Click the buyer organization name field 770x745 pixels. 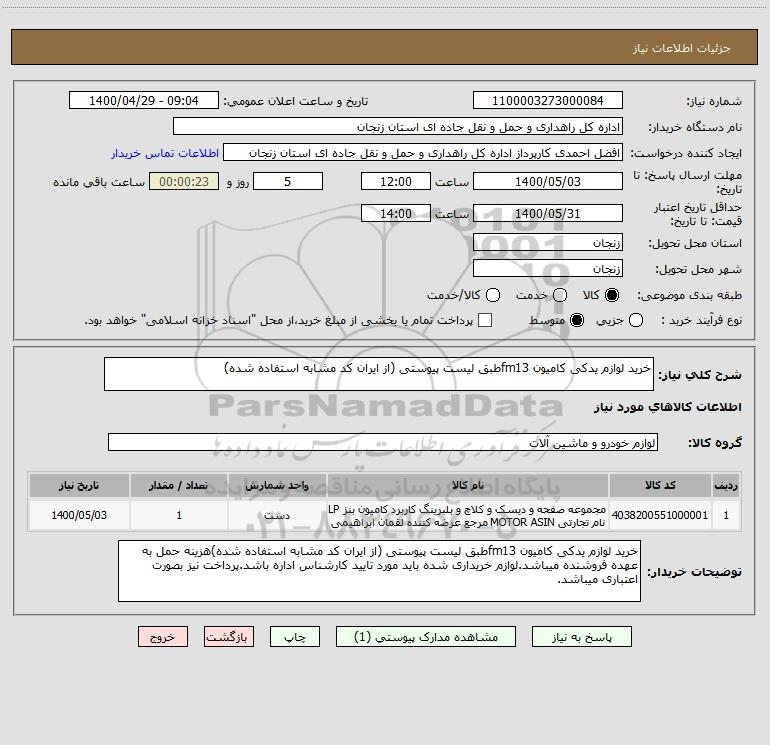click(x=398, y=127)
